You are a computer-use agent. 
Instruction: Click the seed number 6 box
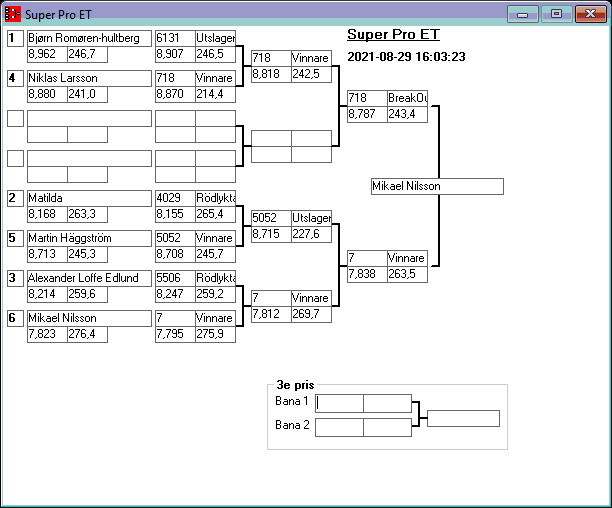[15, 318]
